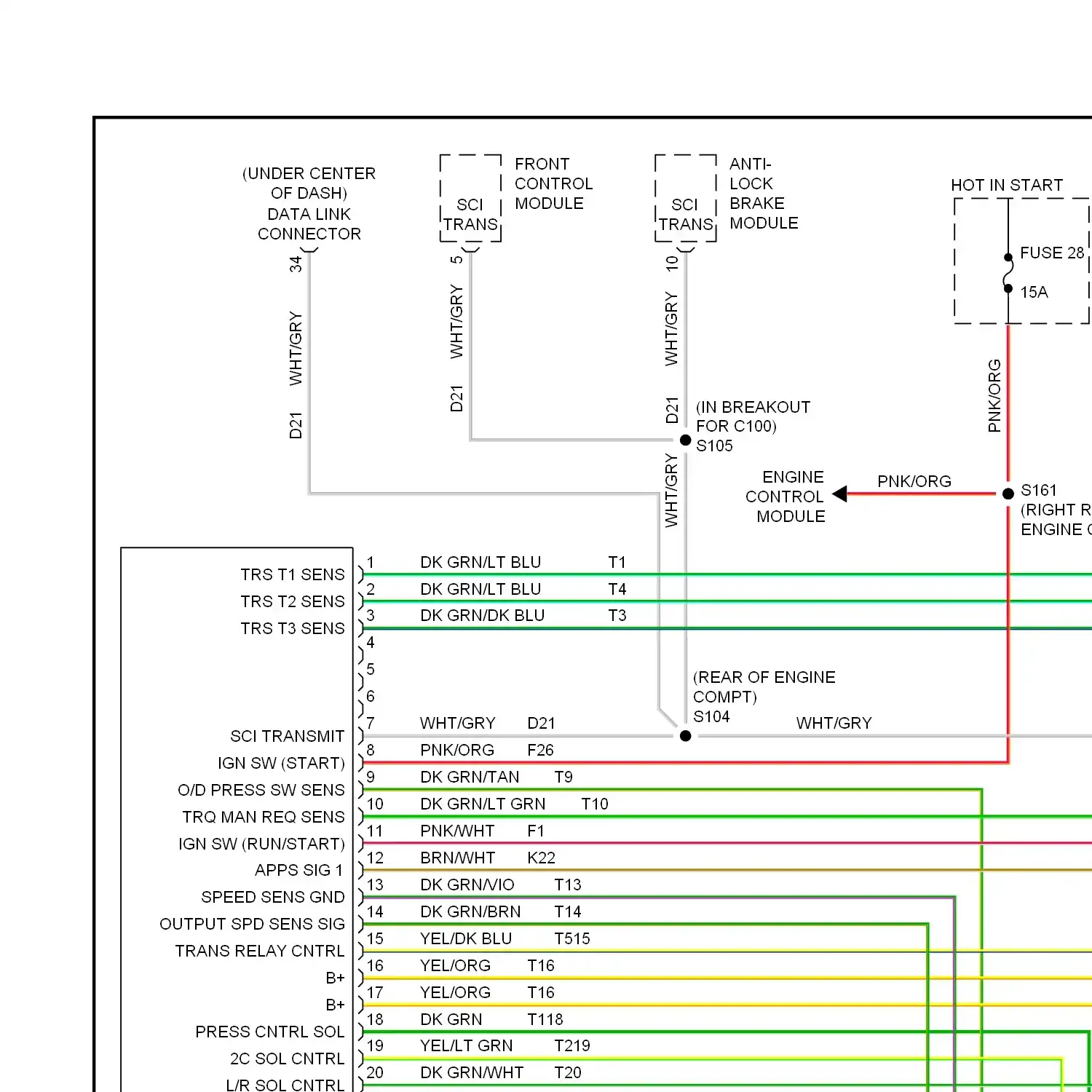
Task: Select the SCI TRANSMIT pin label
Action: [287, 736]
